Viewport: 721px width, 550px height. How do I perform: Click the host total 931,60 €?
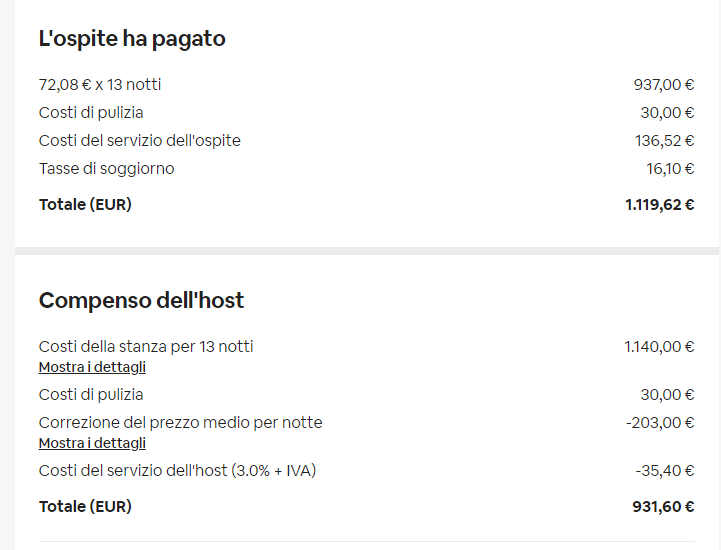coord(663,507)
